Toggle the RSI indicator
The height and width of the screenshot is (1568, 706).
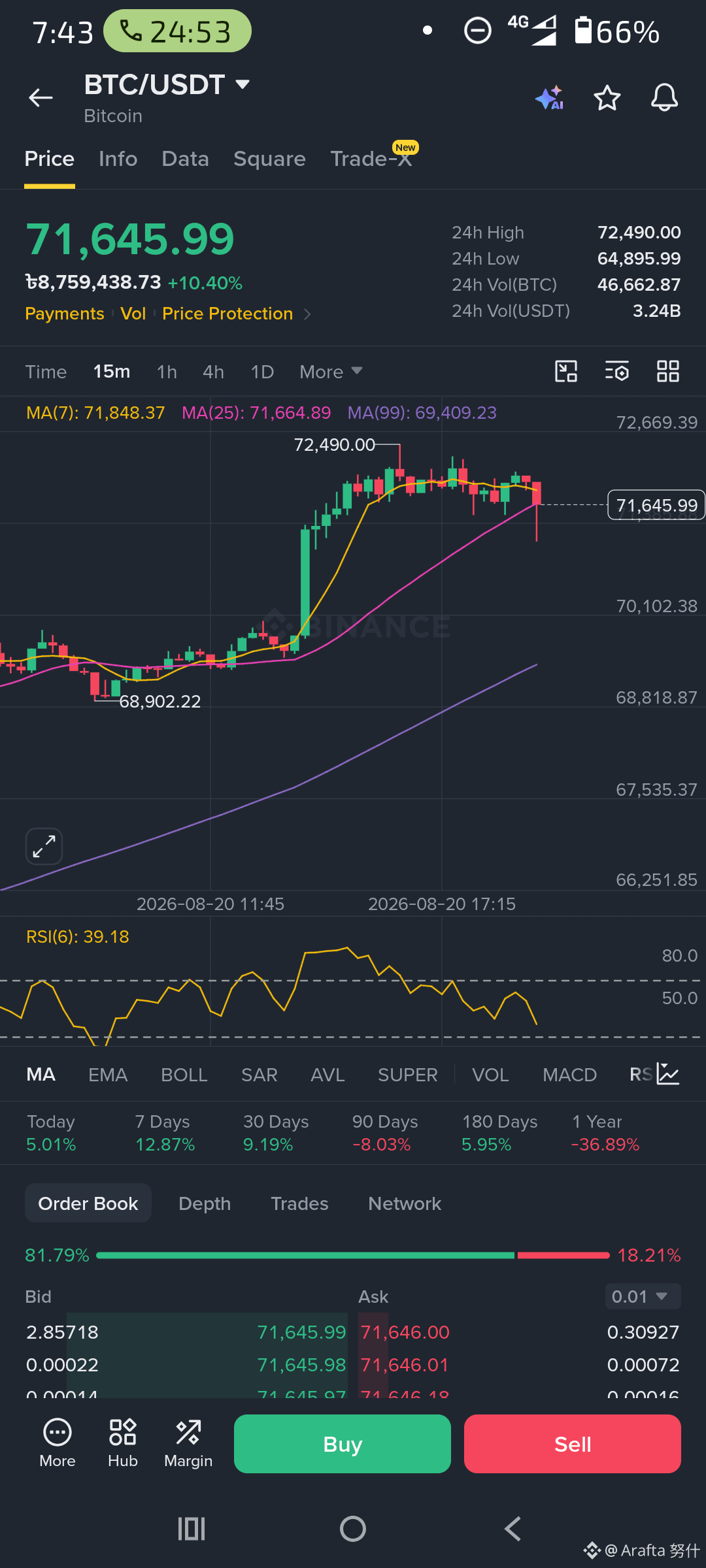pos(641,1075)
